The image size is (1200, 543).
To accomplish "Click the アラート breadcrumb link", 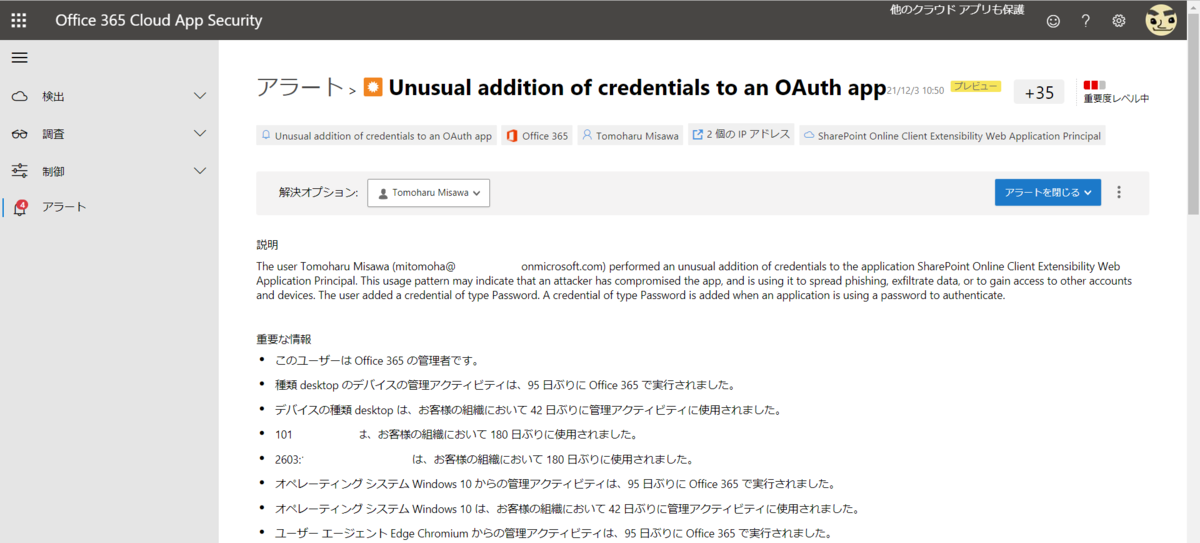I will 300,87.
